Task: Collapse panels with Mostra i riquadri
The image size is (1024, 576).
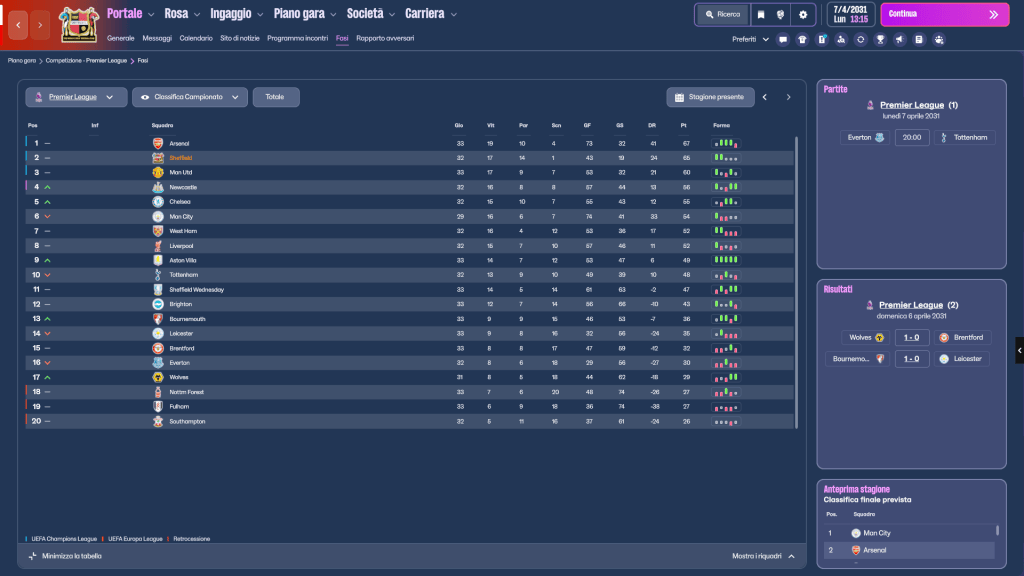Action: click(763, 556)
